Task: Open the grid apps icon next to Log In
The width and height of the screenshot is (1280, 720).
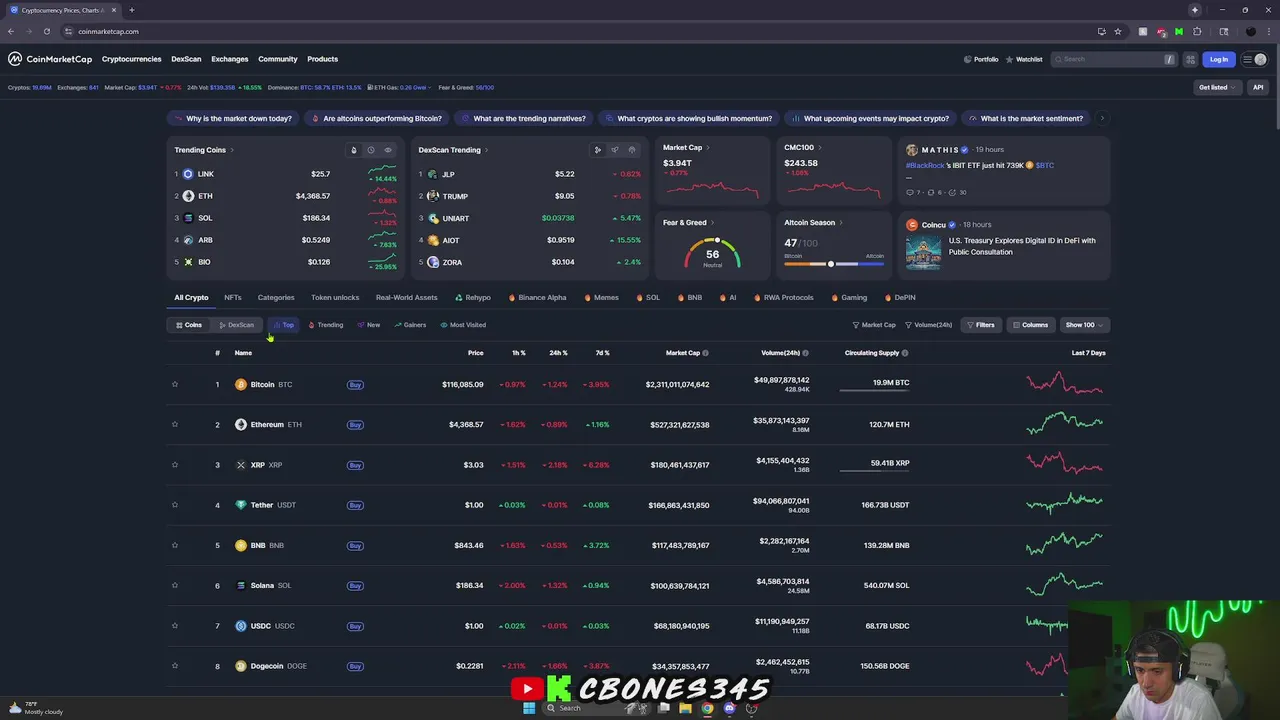Action: click(1190, 59)
